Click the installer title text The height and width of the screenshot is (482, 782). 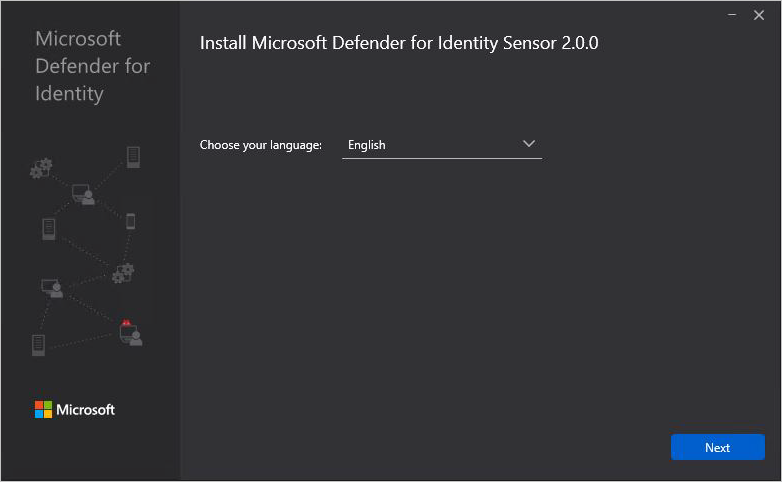point(399,43)
